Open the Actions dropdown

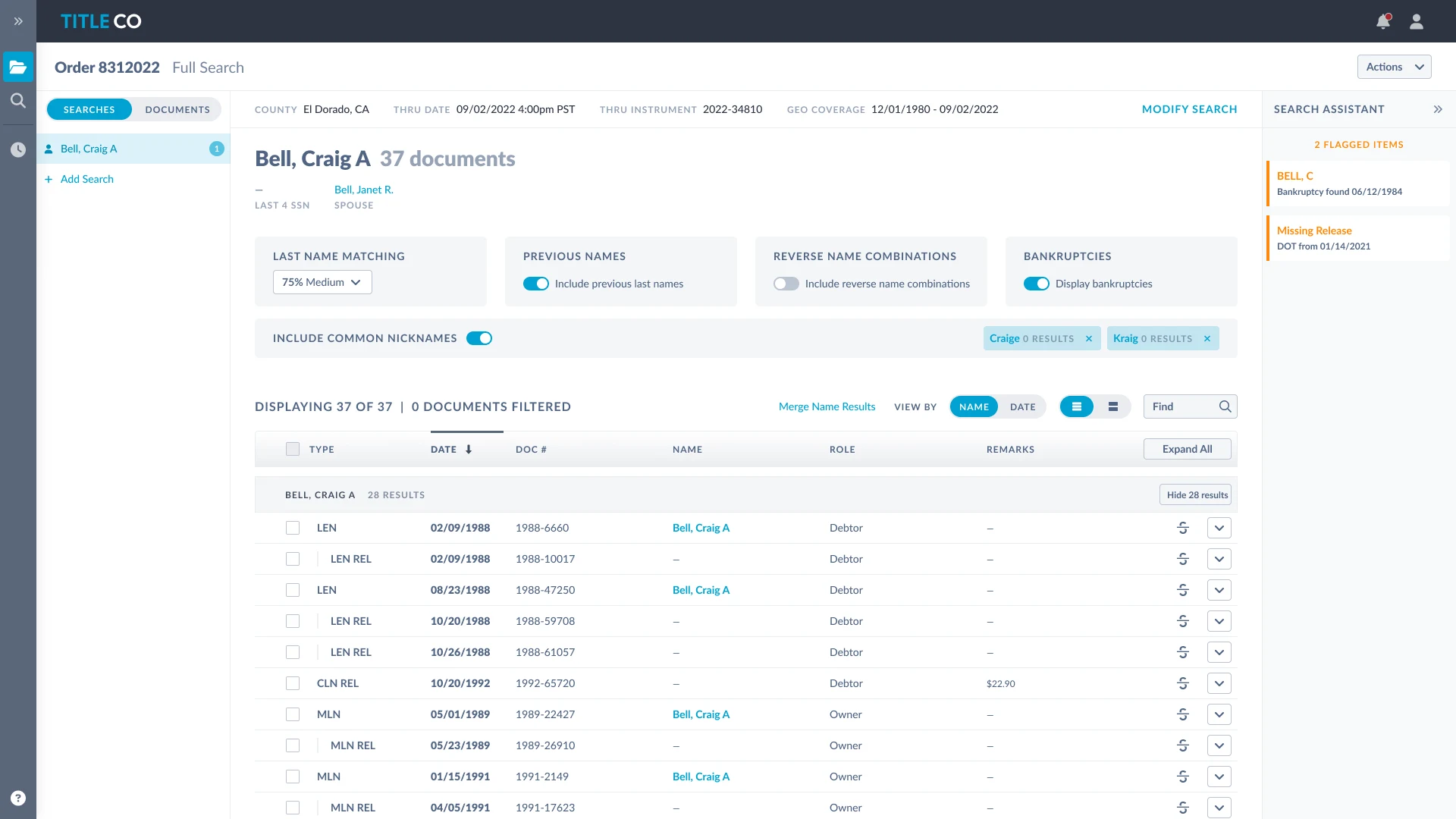coord(1394,67)
